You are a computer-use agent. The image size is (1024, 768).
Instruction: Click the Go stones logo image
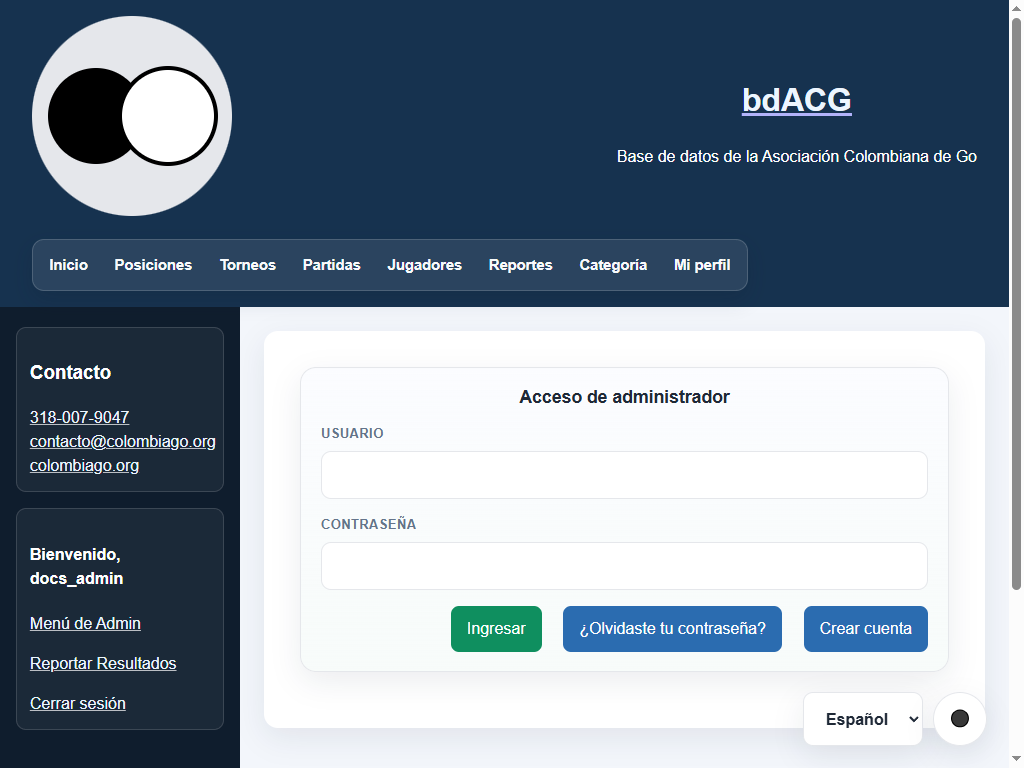132,116
